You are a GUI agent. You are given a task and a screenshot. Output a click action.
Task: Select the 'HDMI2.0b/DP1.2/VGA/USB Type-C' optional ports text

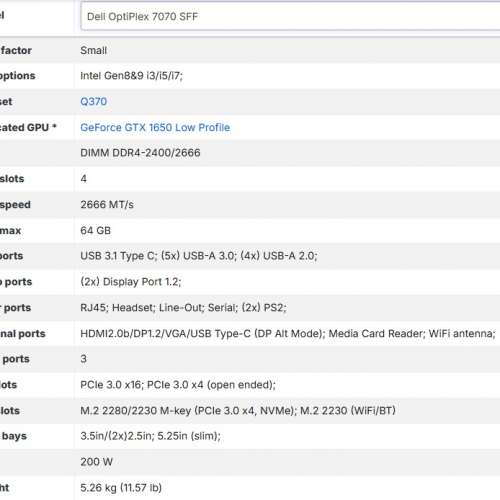[x=165, y=333]
